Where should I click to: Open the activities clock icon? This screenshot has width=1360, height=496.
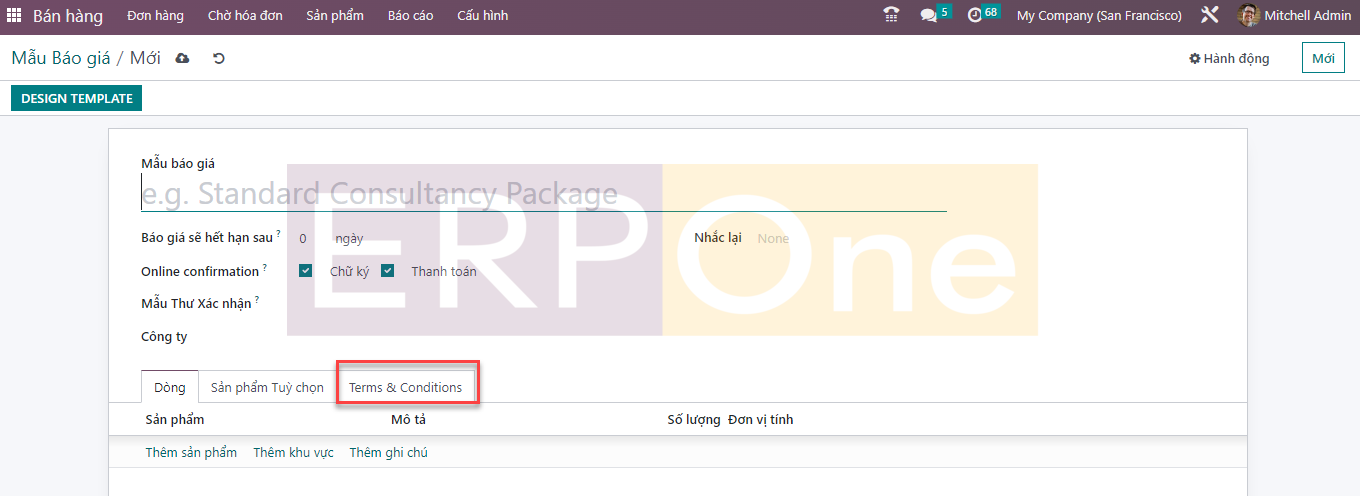975,16
